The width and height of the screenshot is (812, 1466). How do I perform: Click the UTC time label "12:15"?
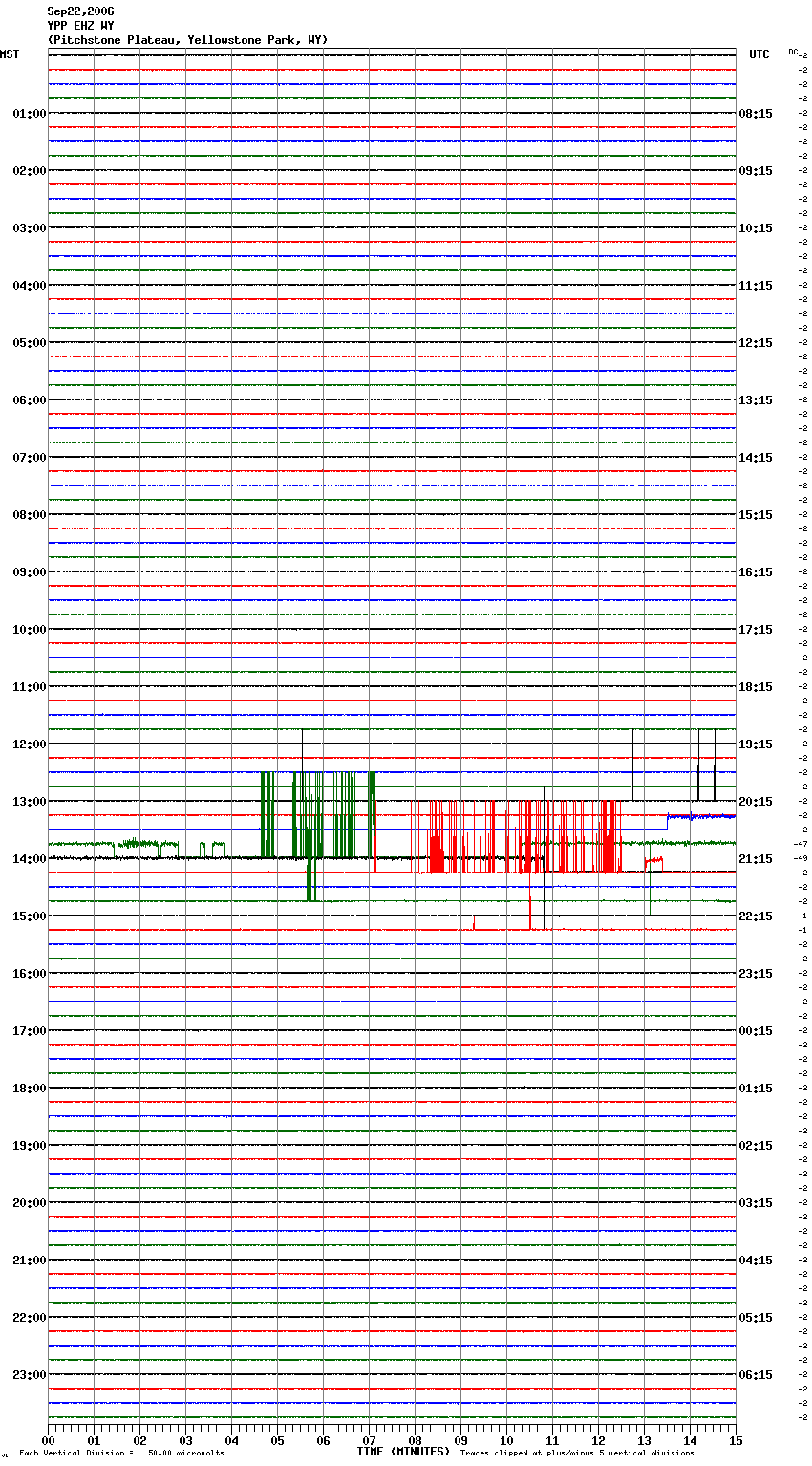tap(756, 343)
